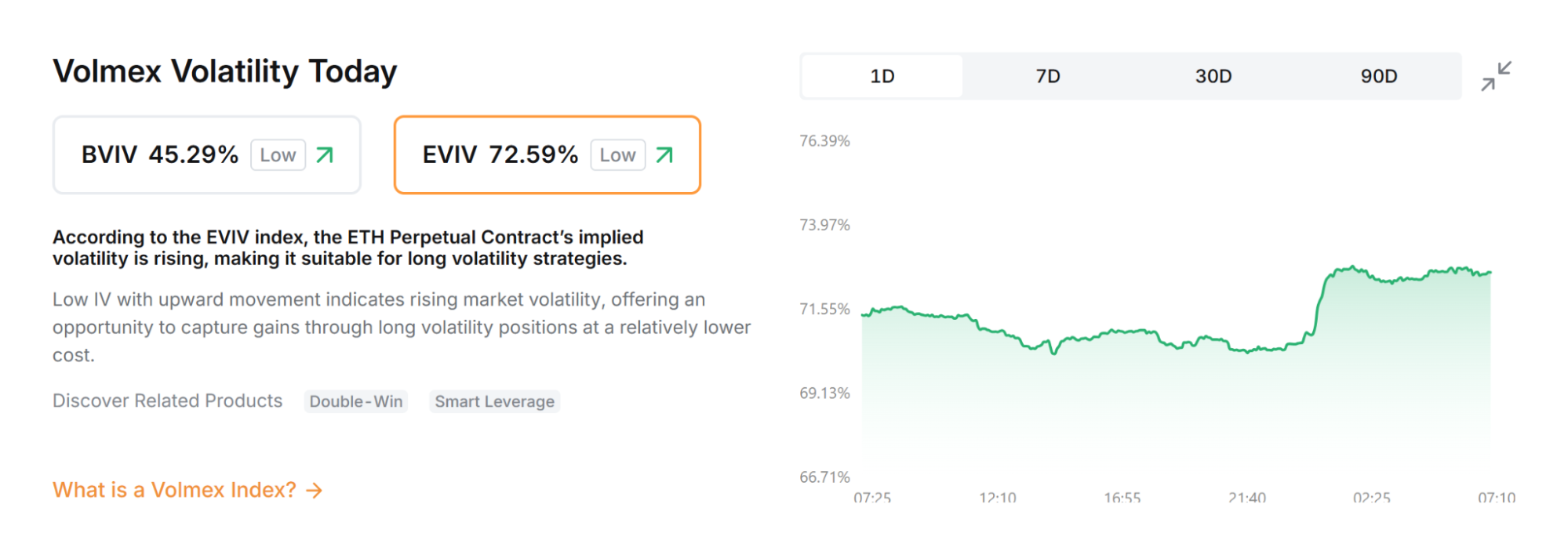Click the EVIV green upward arrow icon
The height and width of the screenshot is (551, 1568).
[x=664, y=155]
